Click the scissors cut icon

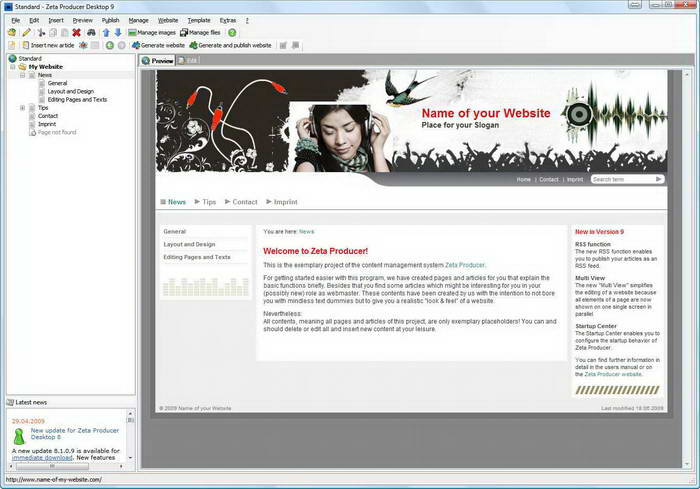[41, 33]
